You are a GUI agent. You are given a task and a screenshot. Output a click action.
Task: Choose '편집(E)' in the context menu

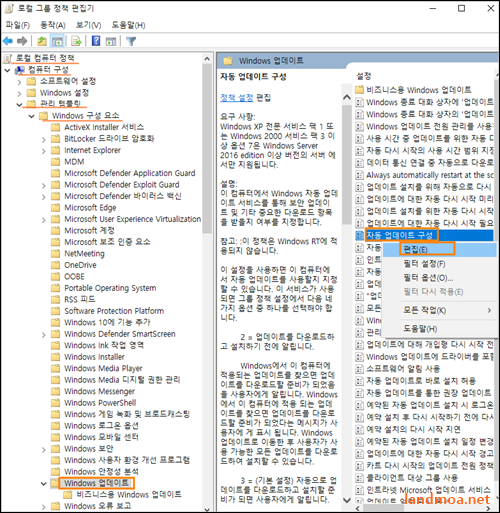[440, 249]
